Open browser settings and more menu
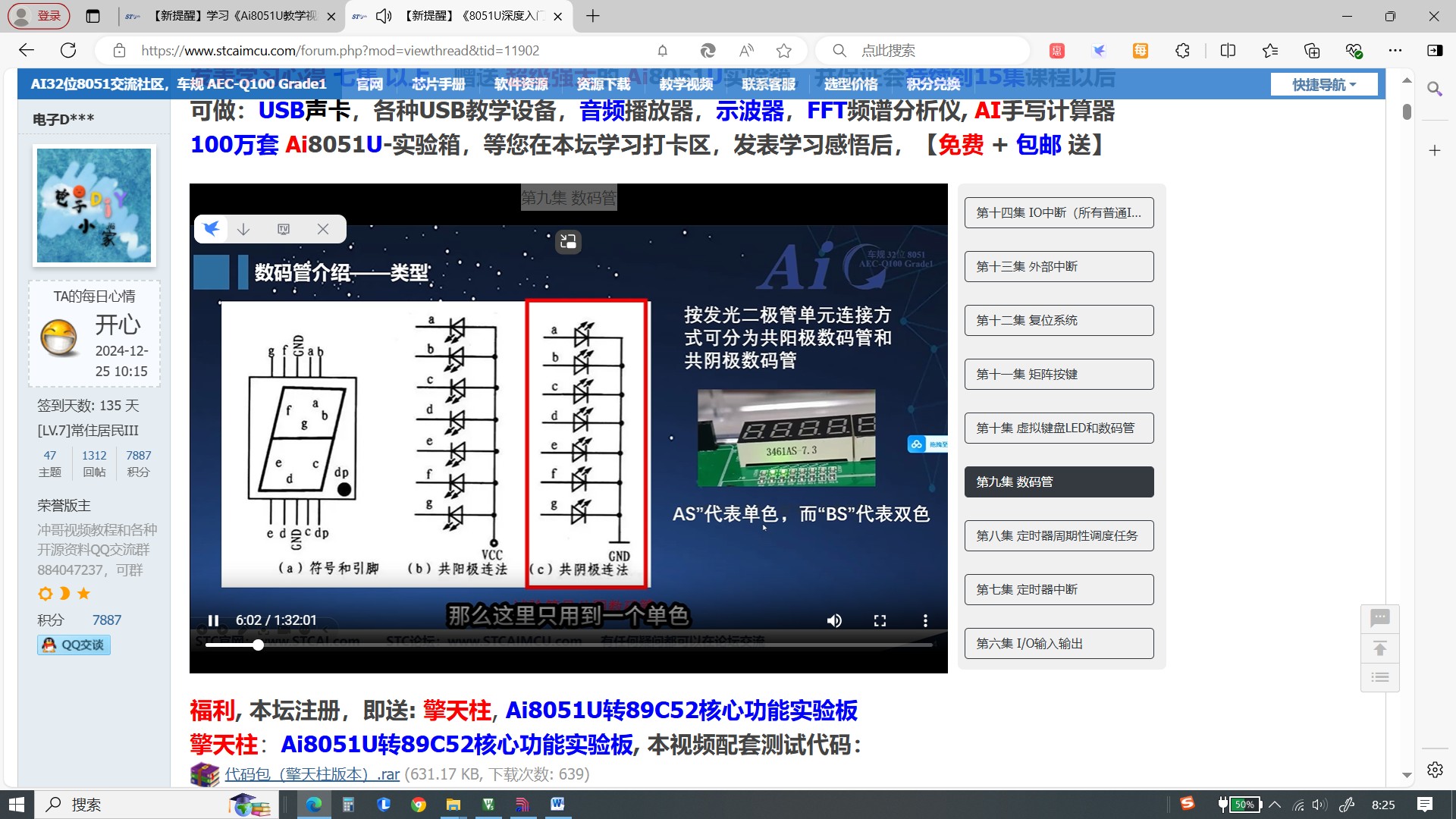 click(1395, 51)
